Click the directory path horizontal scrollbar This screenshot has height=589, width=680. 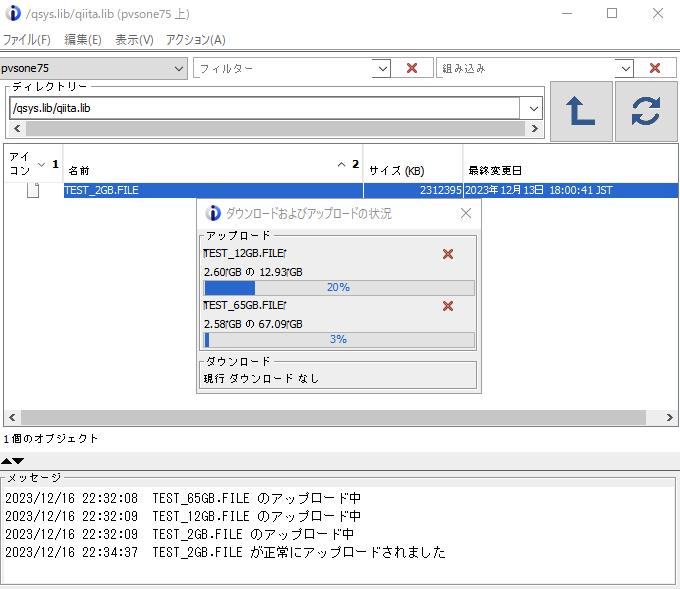point(275,128)
